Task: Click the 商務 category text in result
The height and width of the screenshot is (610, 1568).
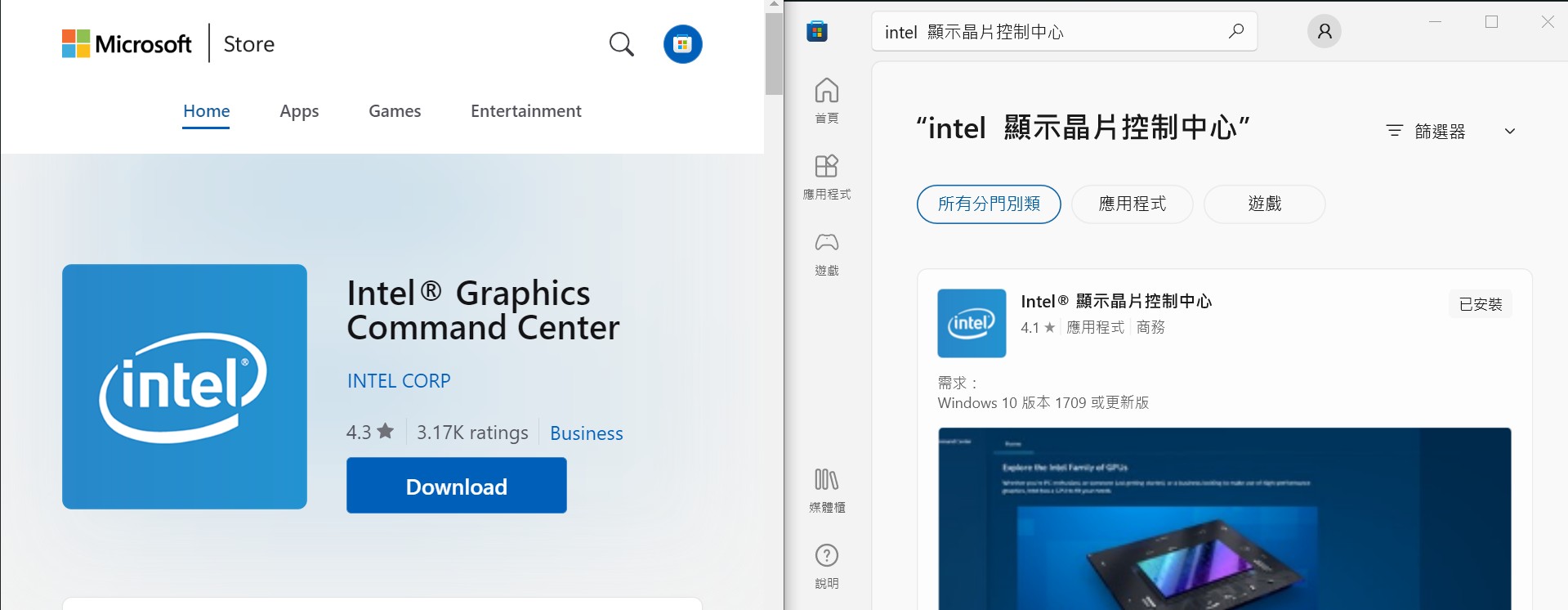Action: point(1150,327)
